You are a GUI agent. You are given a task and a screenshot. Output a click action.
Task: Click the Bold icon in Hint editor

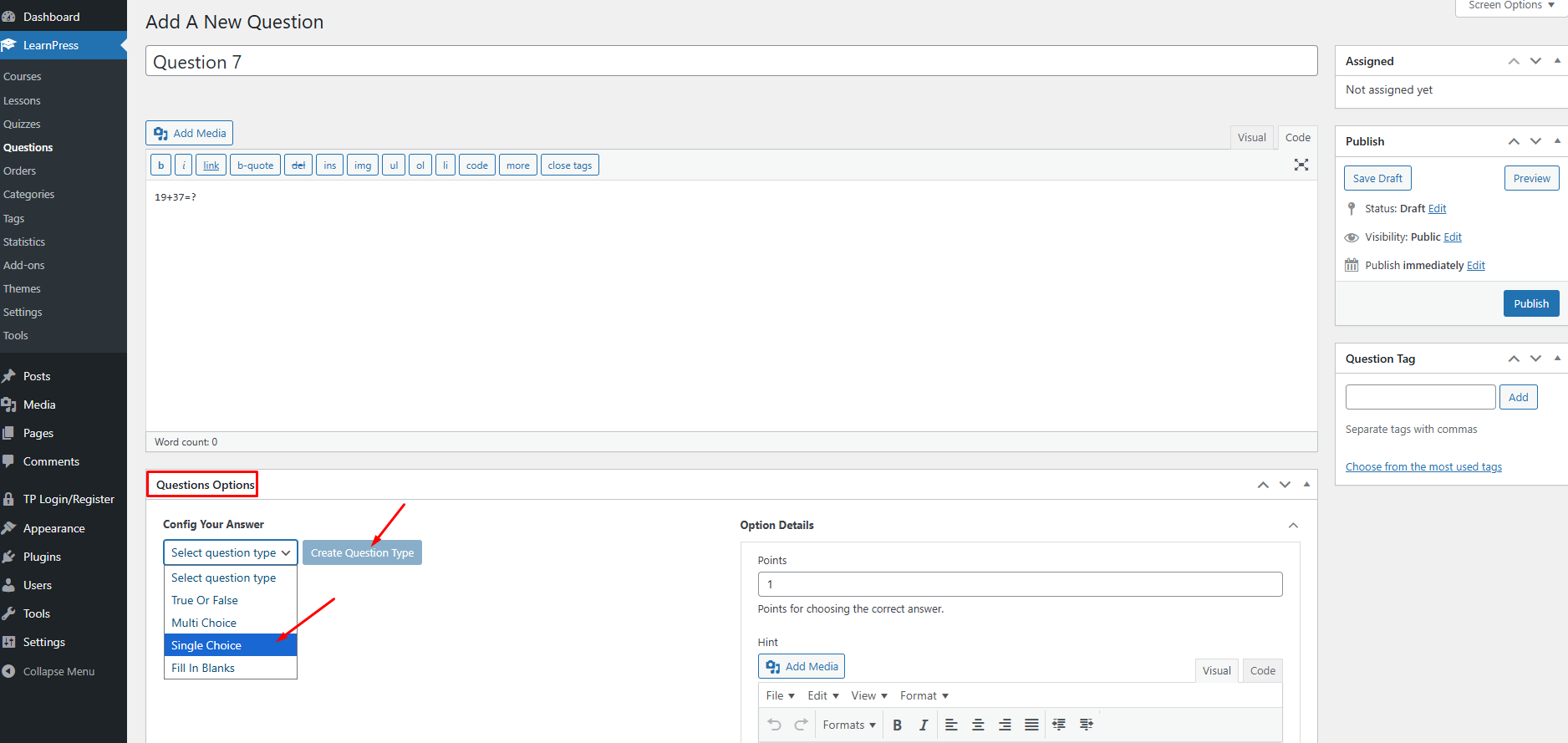(897, 725)
